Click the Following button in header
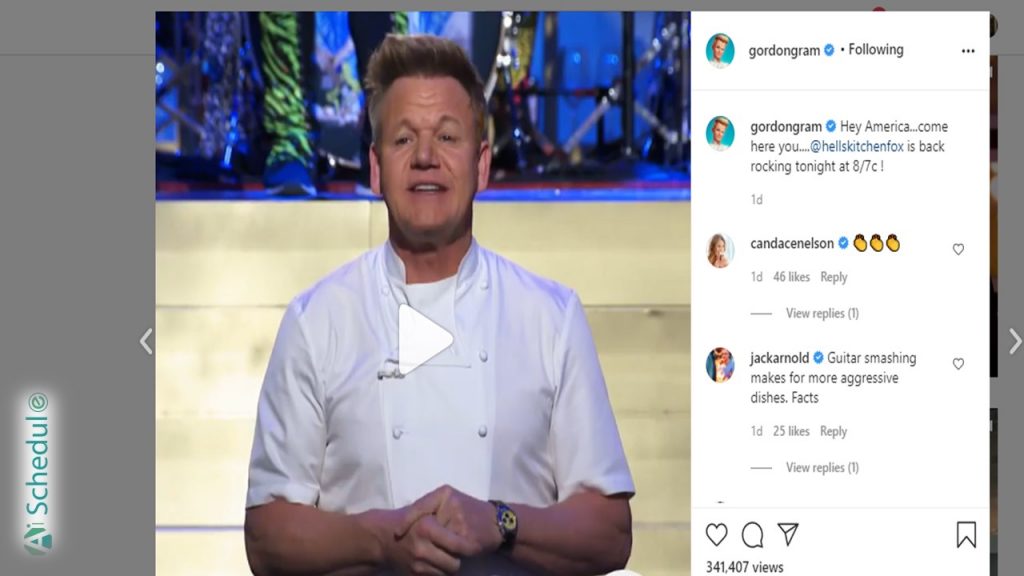Image resolution: width=1024 pixels, height=576 pixels. [x=876, y=50]
